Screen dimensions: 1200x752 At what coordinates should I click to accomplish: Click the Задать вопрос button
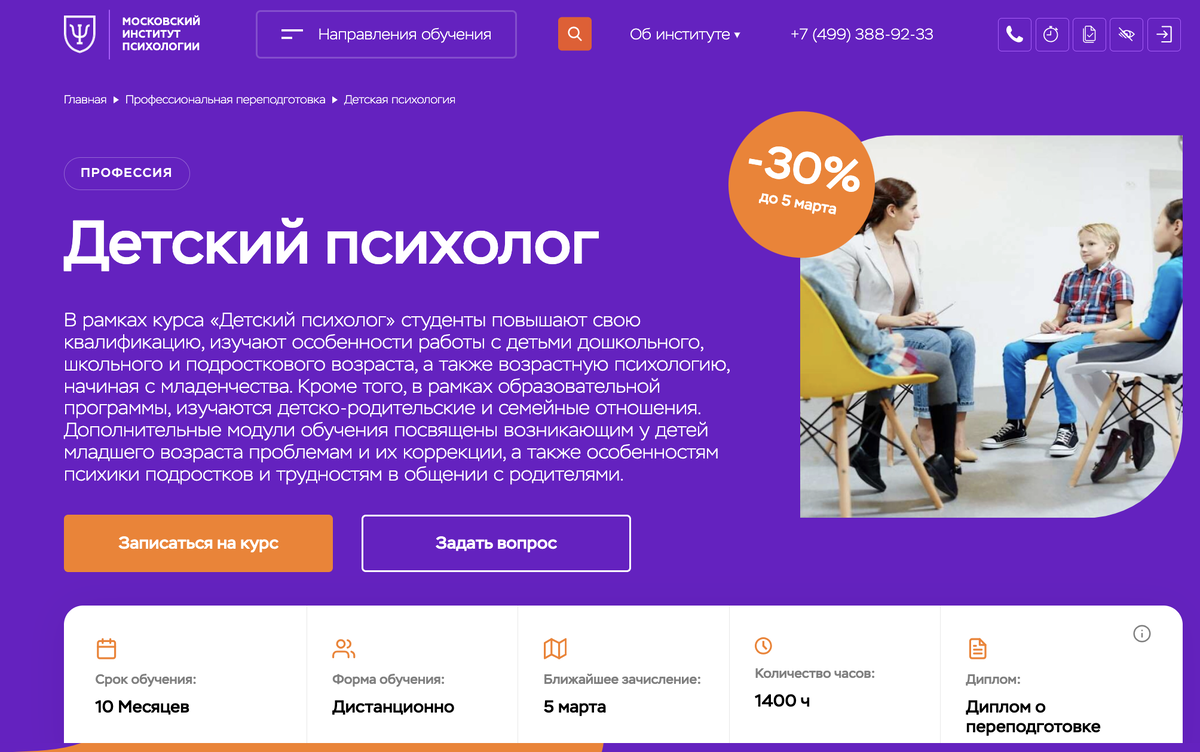496,543
